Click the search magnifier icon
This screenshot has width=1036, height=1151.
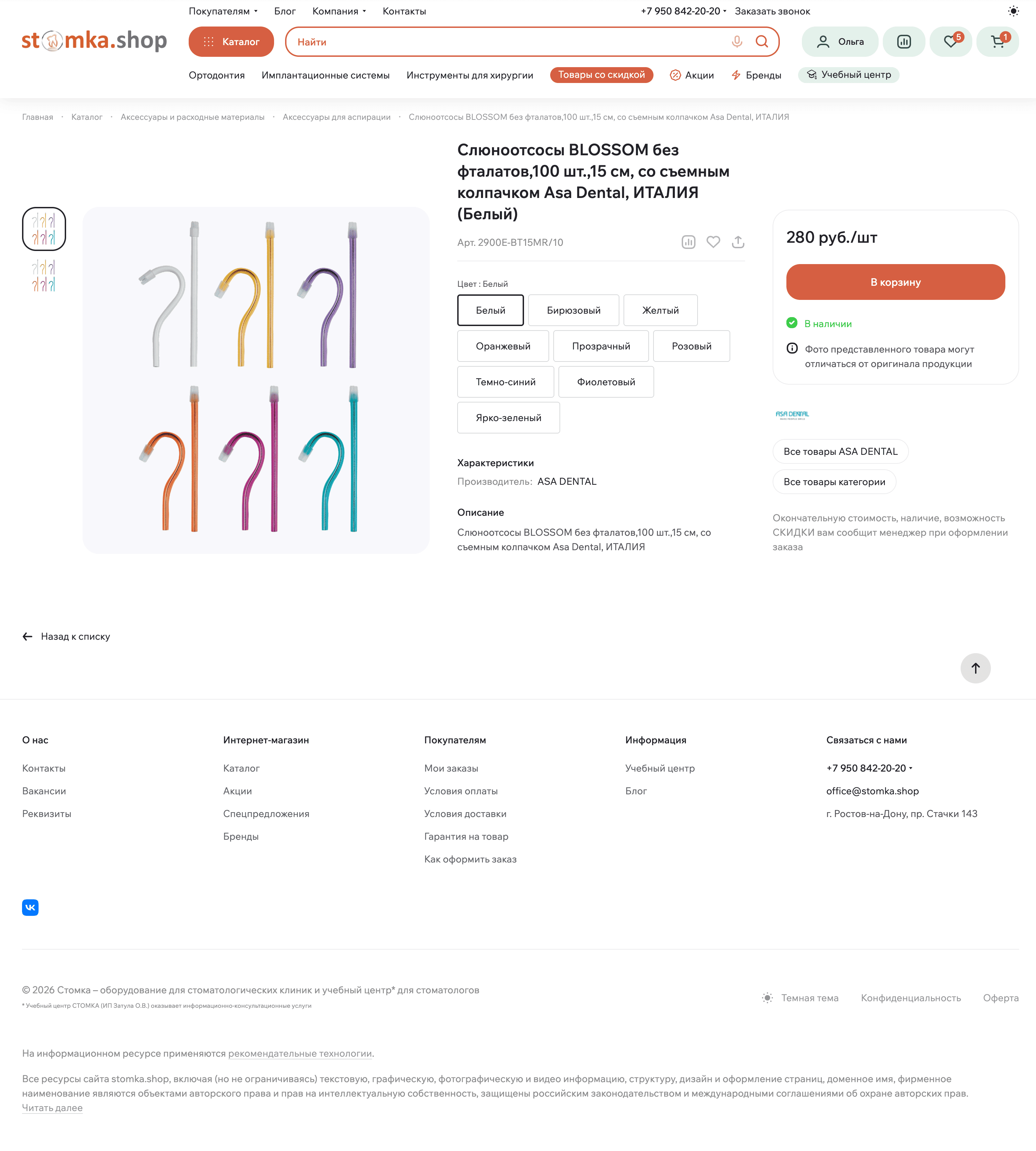762,42
